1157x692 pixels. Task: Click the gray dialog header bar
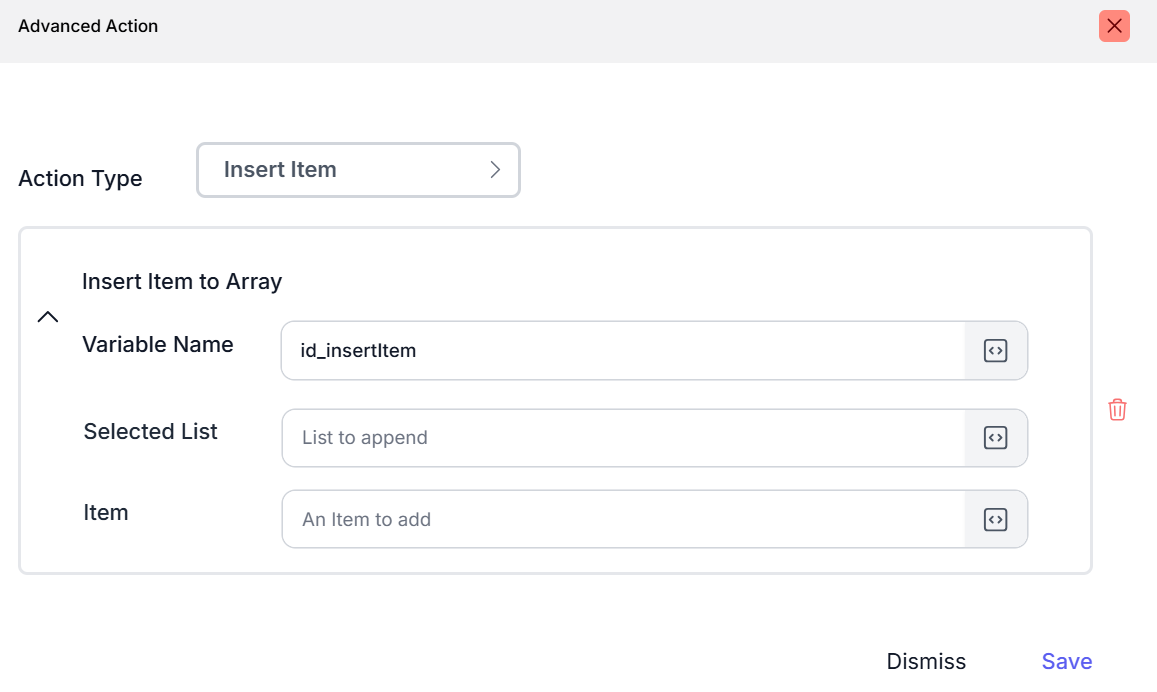coord(600,30)
